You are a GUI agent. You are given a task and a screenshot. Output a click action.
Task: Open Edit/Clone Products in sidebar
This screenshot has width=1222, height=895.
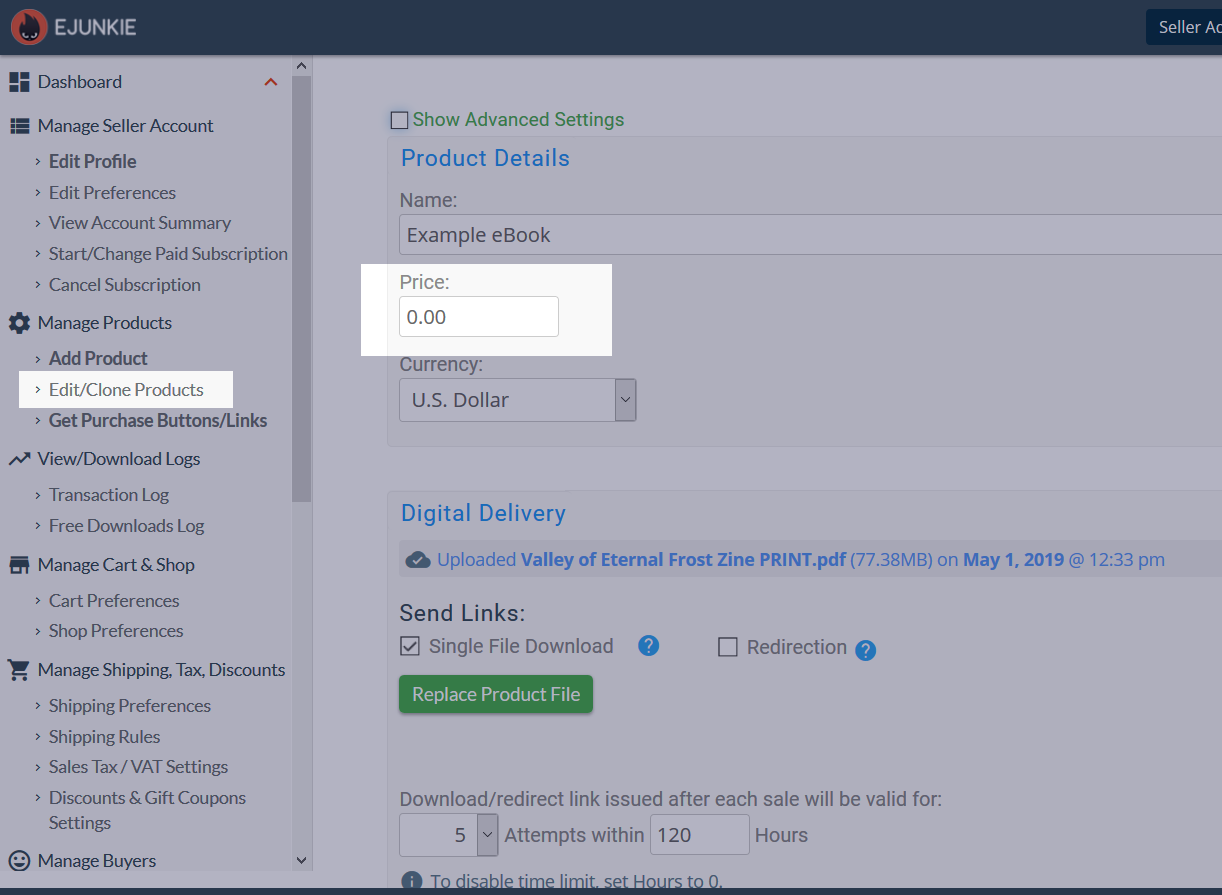click(126, 390)
